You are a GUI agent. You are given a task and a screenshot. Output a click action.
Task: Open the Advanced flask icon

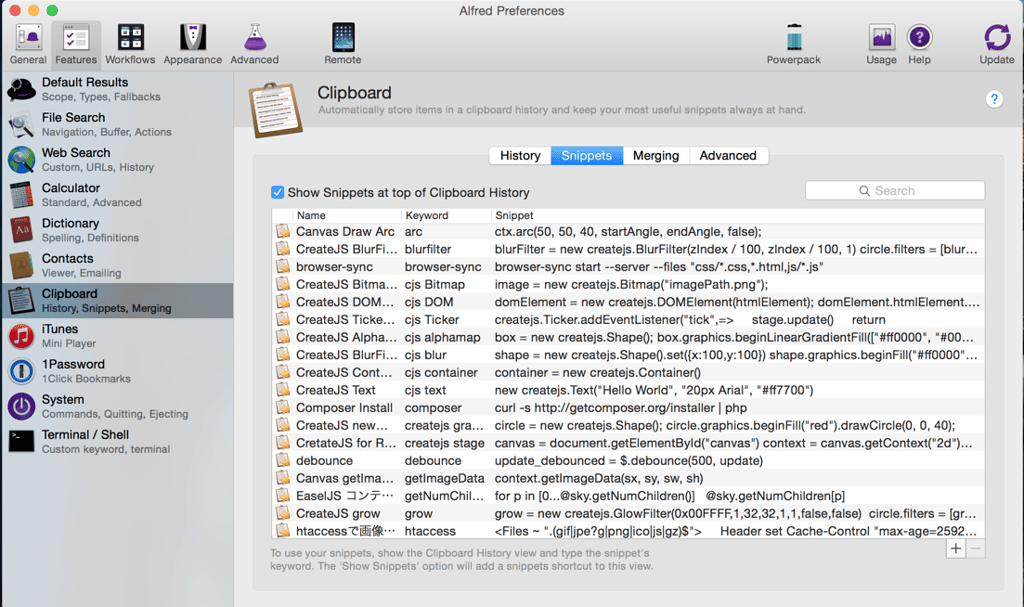pos(255,44)
